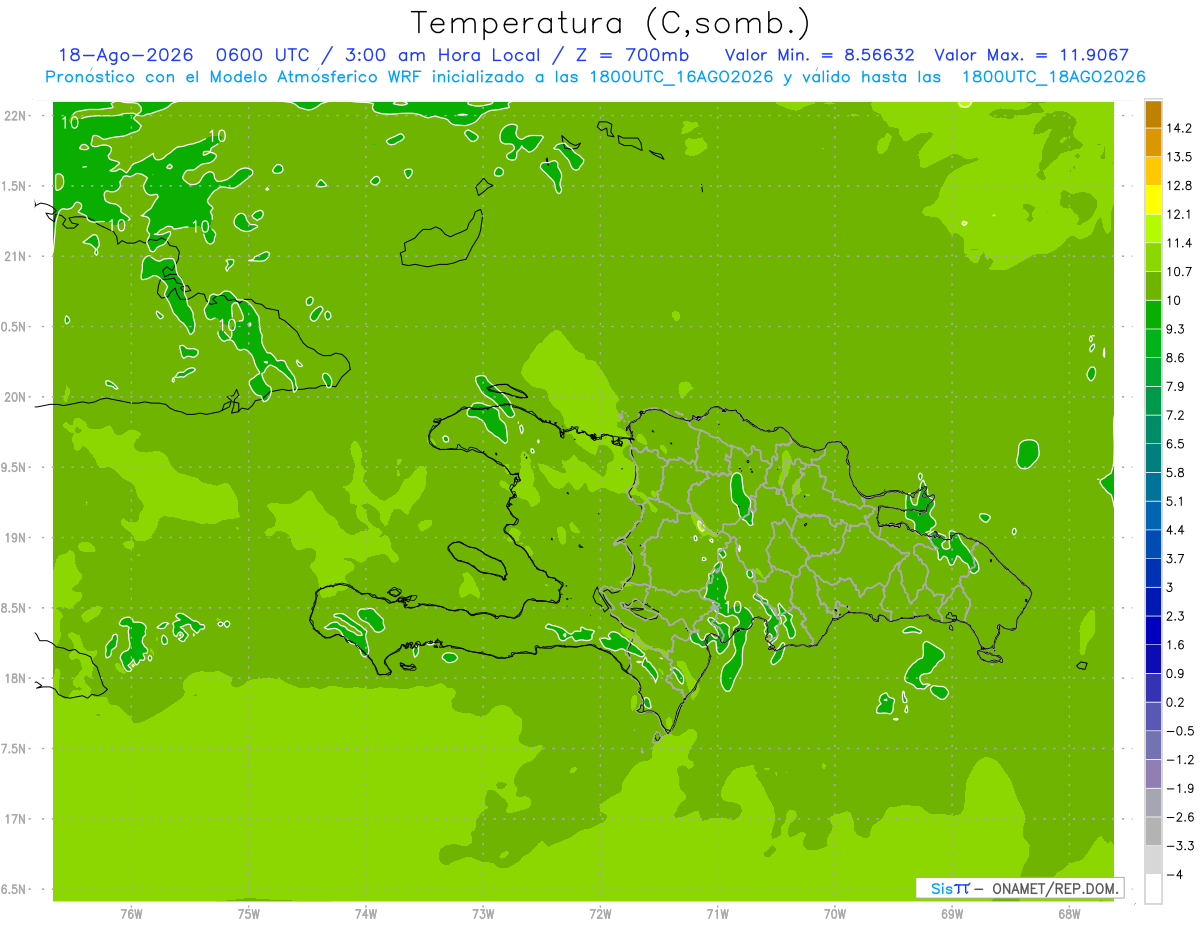The width and height of the screenshot is (1200, 927).
Task: Click latitude label "22N"
Action: coord(15,116)
